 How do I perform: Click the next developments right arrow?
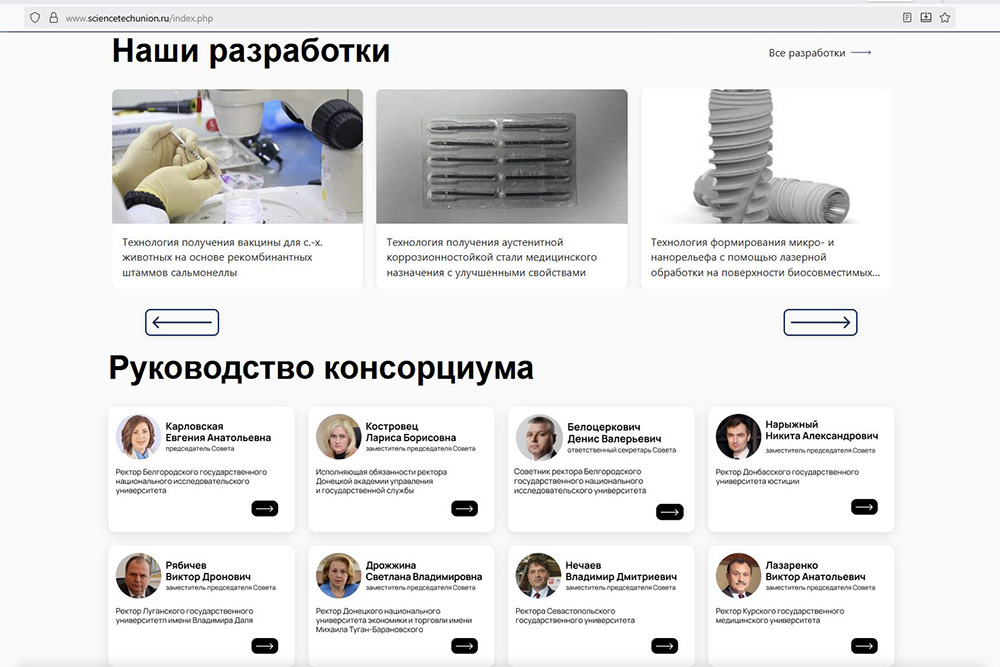click(820, 322)
